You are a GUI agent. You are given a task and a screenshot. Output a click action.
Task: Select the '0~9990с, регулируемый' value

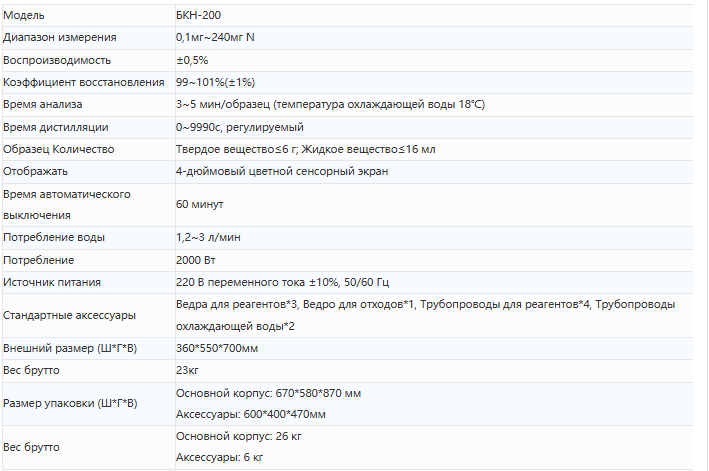(239, 127)
